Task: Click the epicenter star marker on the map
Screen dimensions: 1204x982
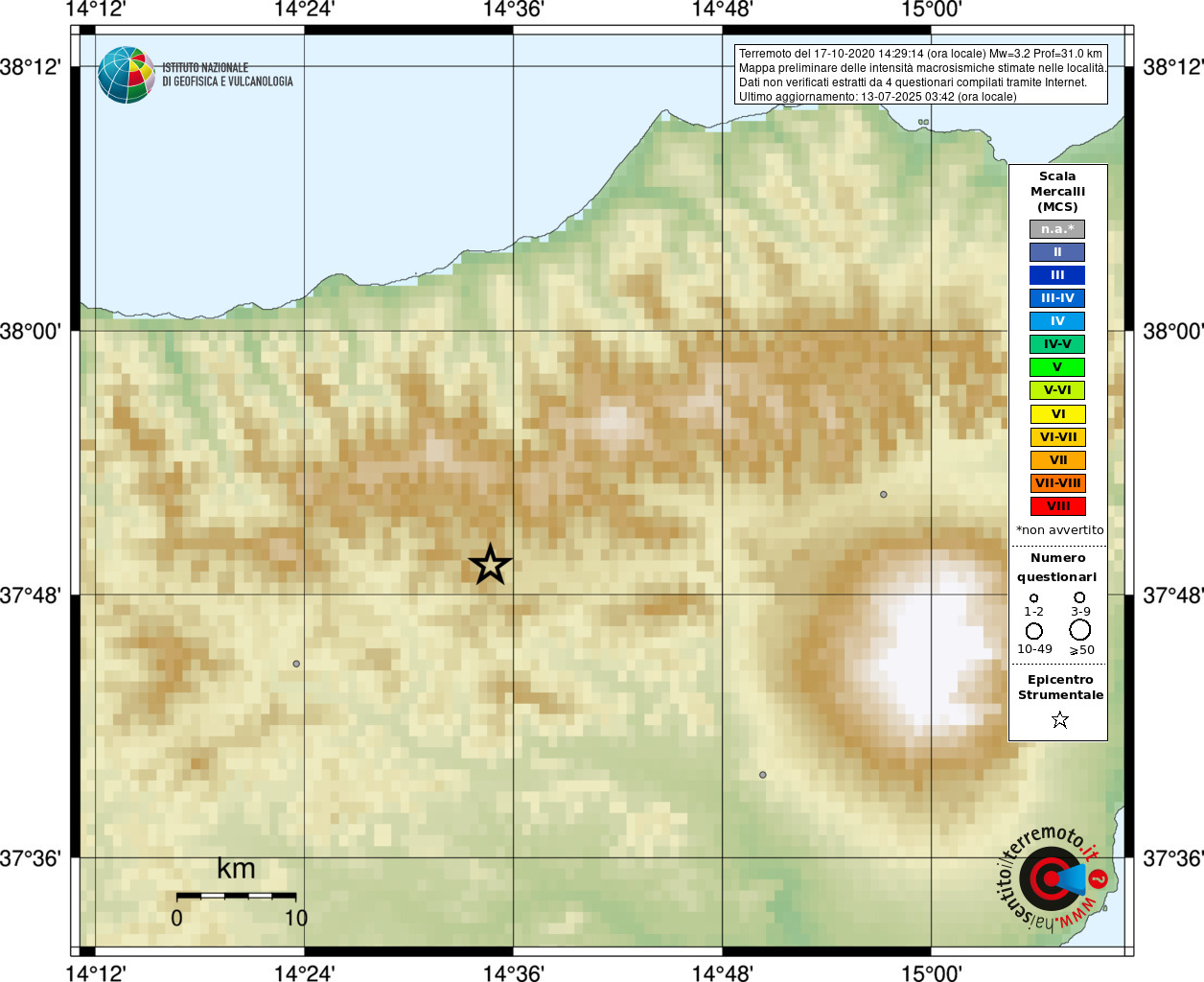Action: pyautogui.click(x=491, y=565)
